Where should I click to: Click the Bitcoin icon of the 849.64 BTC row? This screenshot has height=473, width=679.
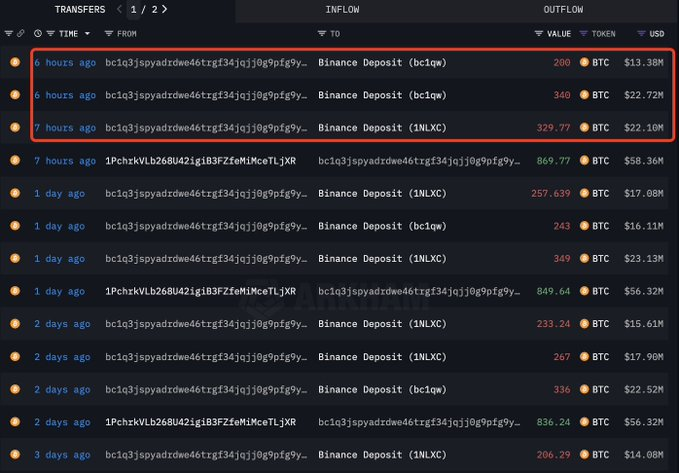tap(15, 291)
